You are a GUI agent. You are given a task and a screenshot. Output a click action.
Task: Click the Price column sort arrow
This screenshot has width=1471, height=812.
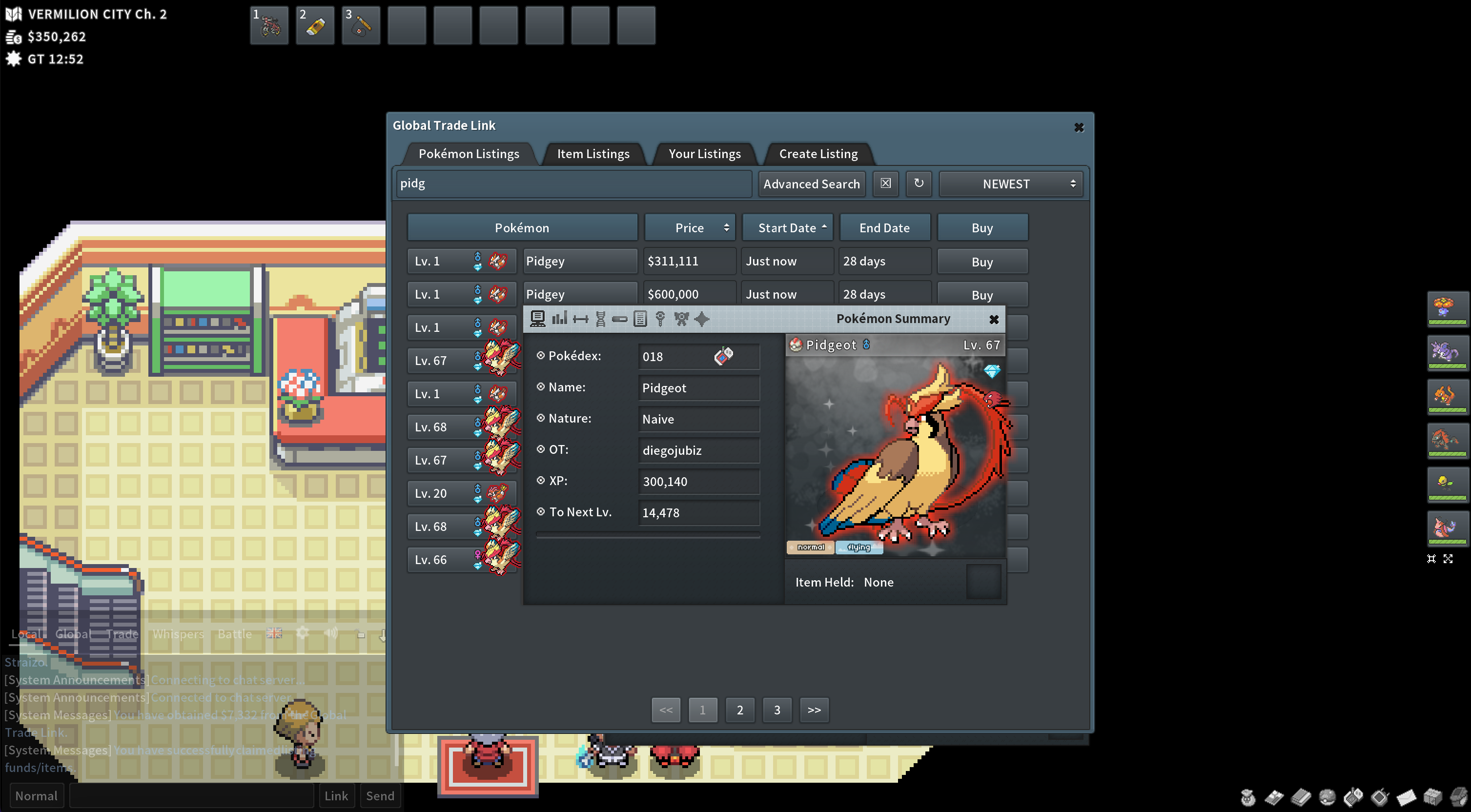[725, 228]
